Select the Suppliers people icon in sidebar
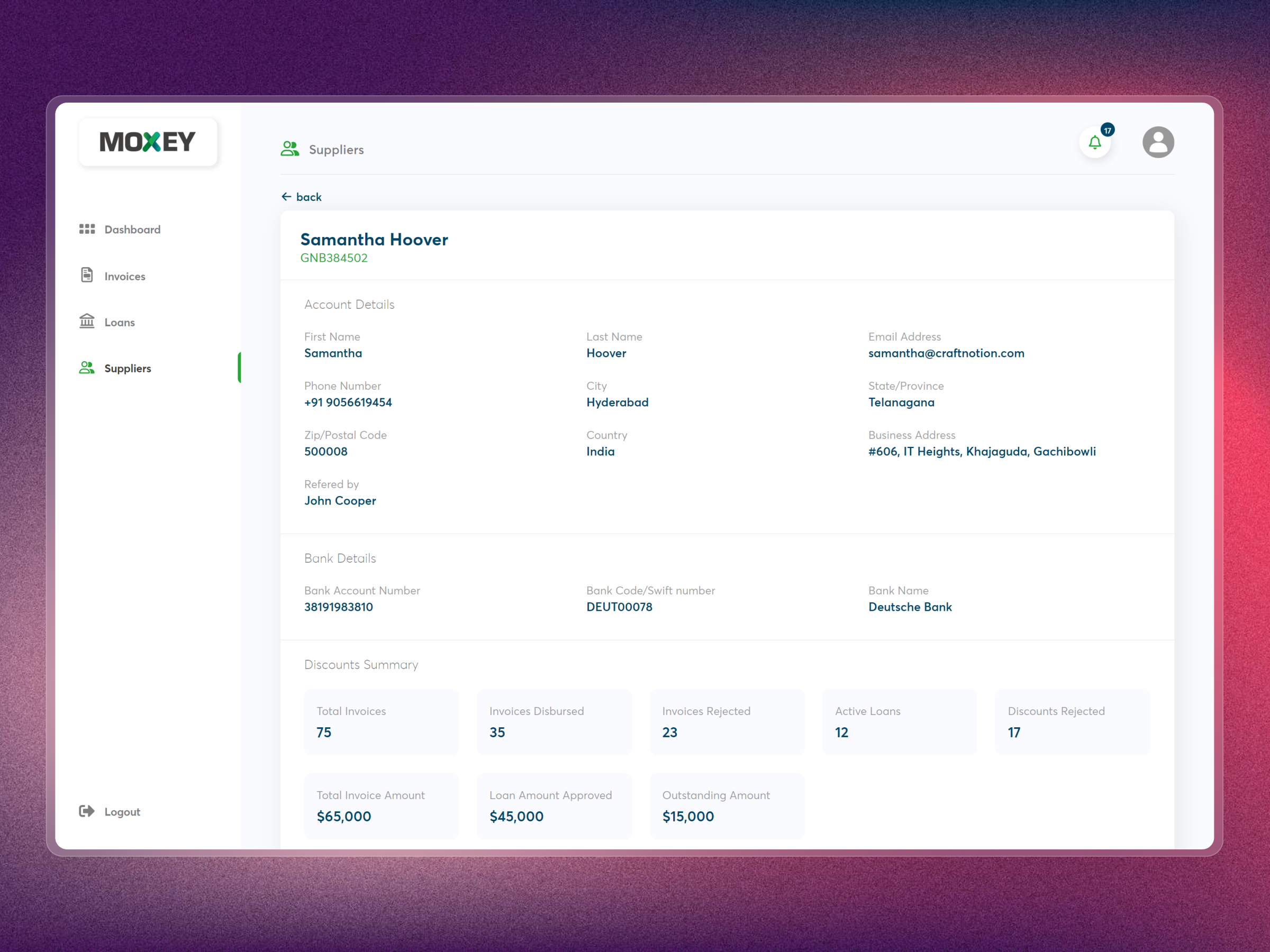Viewport: 1270px width, 952px height. (87, 368)
